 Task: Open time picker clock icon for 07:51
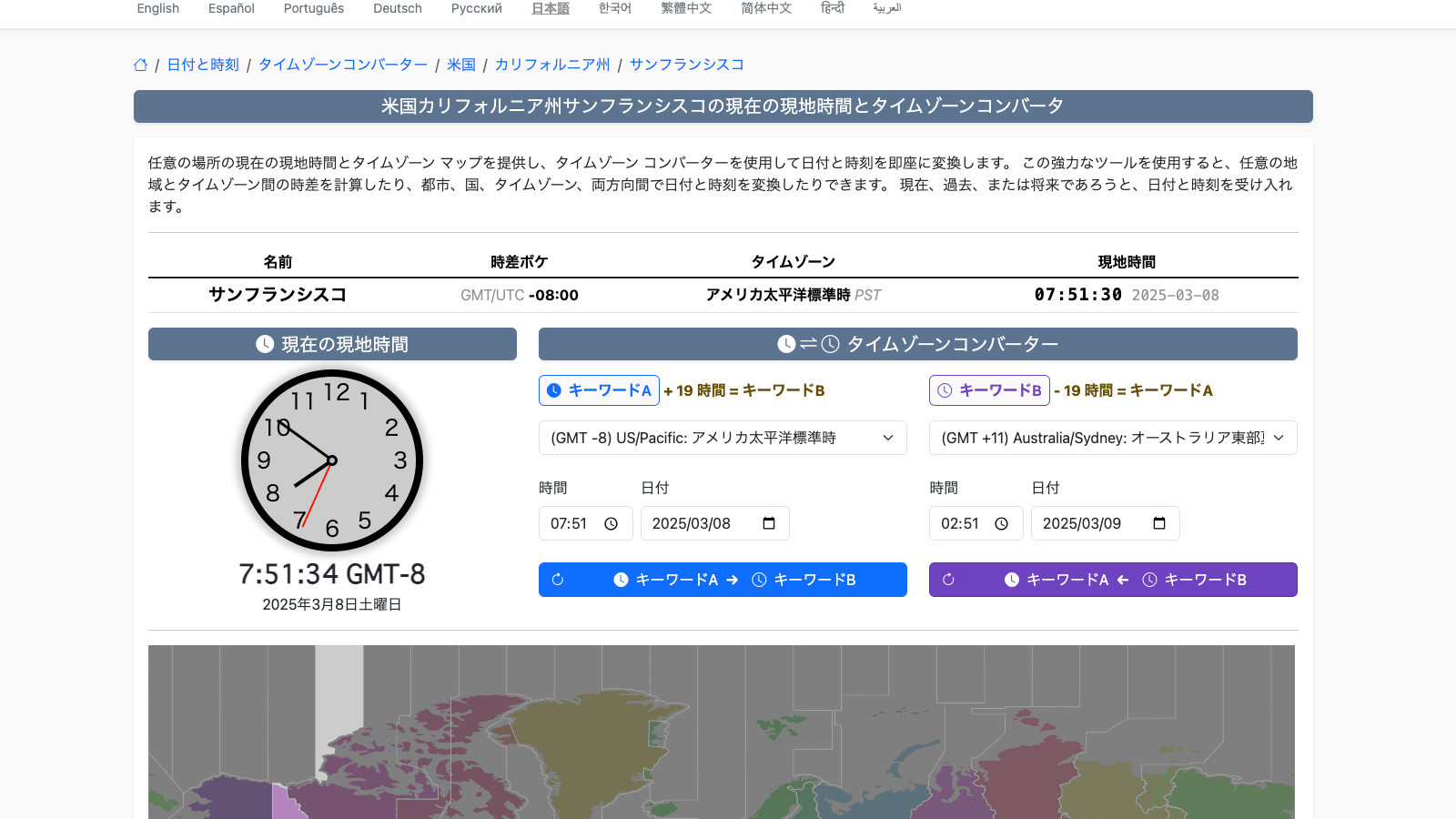[612, 524]
